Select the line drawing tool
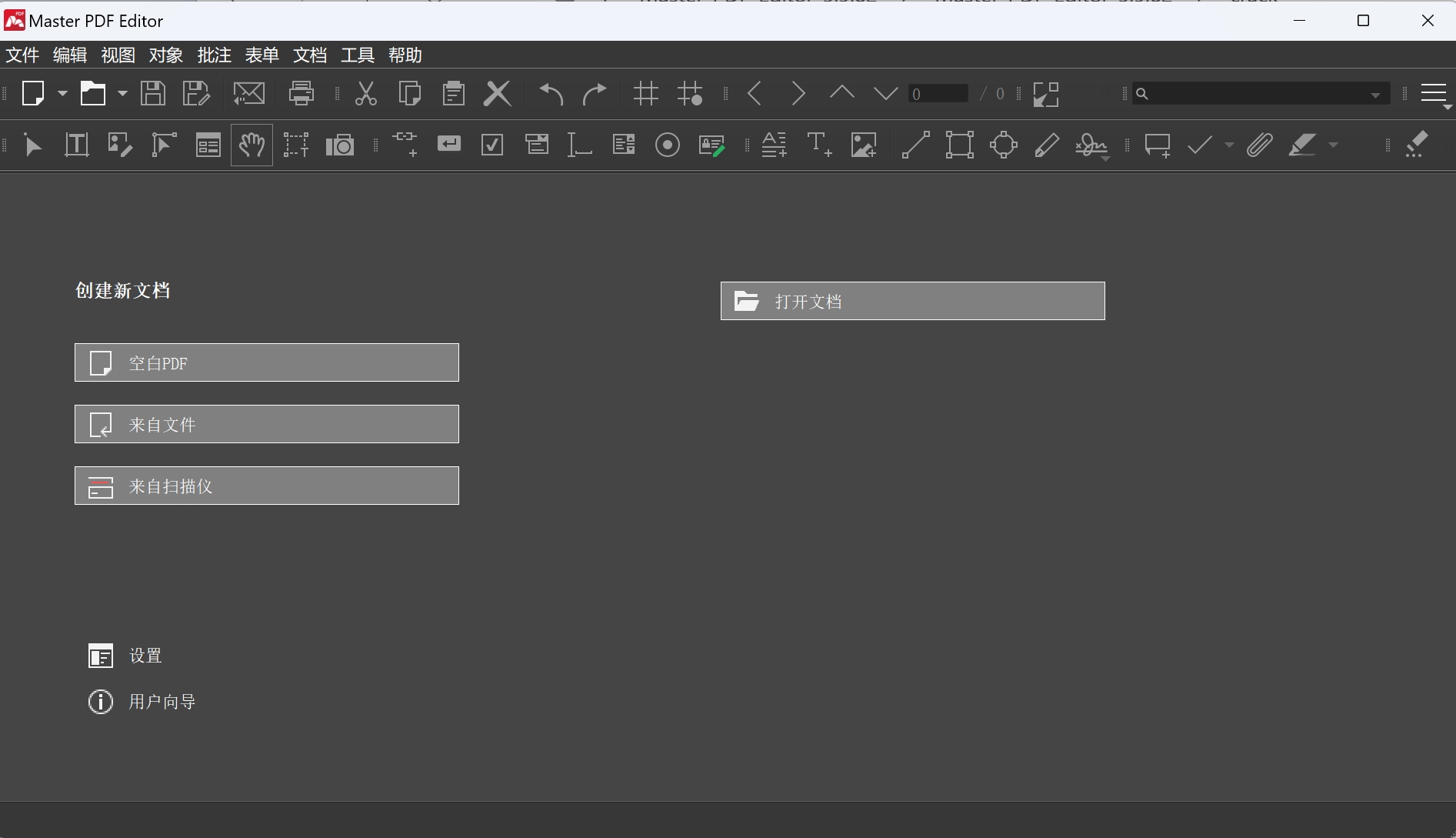 pyautogui.click(x=915, y=145)
